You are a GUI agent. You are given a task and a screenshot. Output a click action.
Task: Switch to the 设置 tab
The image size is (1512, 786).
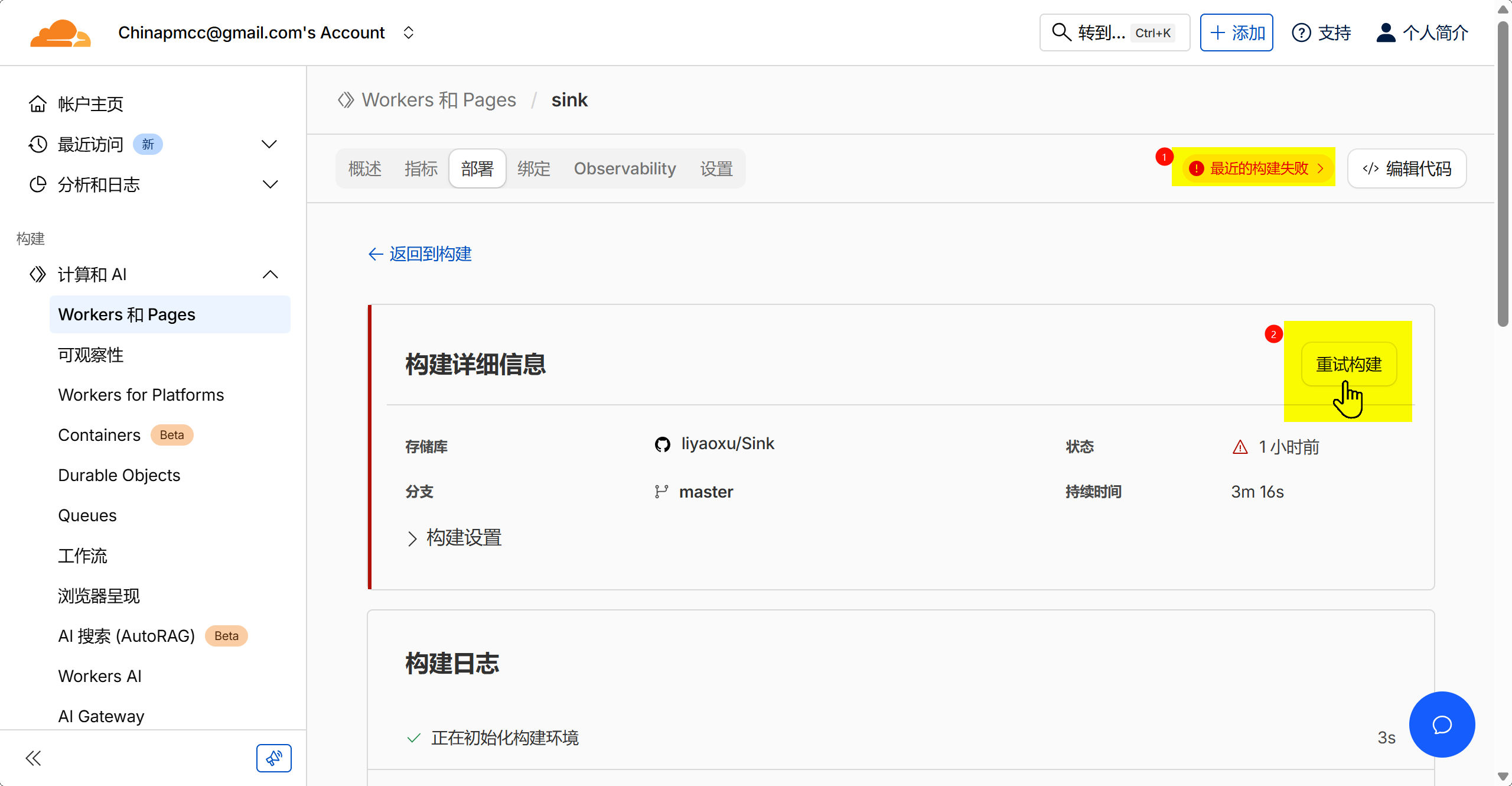coord(716,169)
